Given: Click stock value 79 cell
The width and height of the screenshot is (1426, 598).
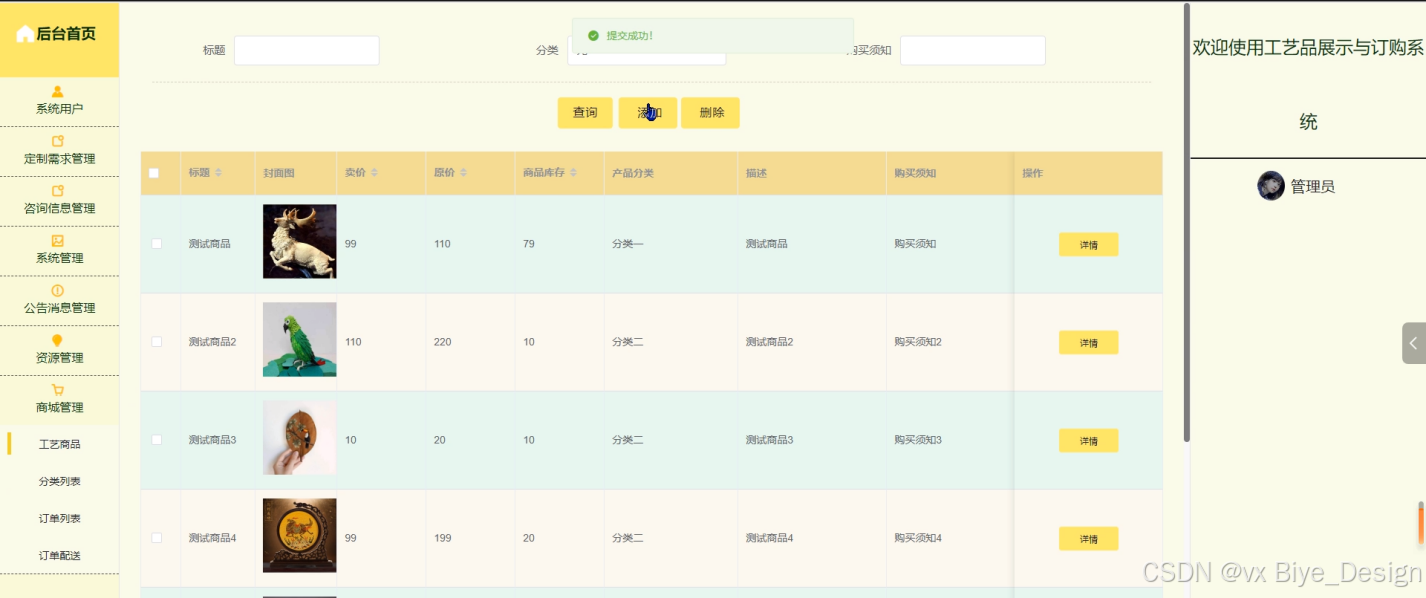Looking at the screenshot, I should (x=529, y=244).
